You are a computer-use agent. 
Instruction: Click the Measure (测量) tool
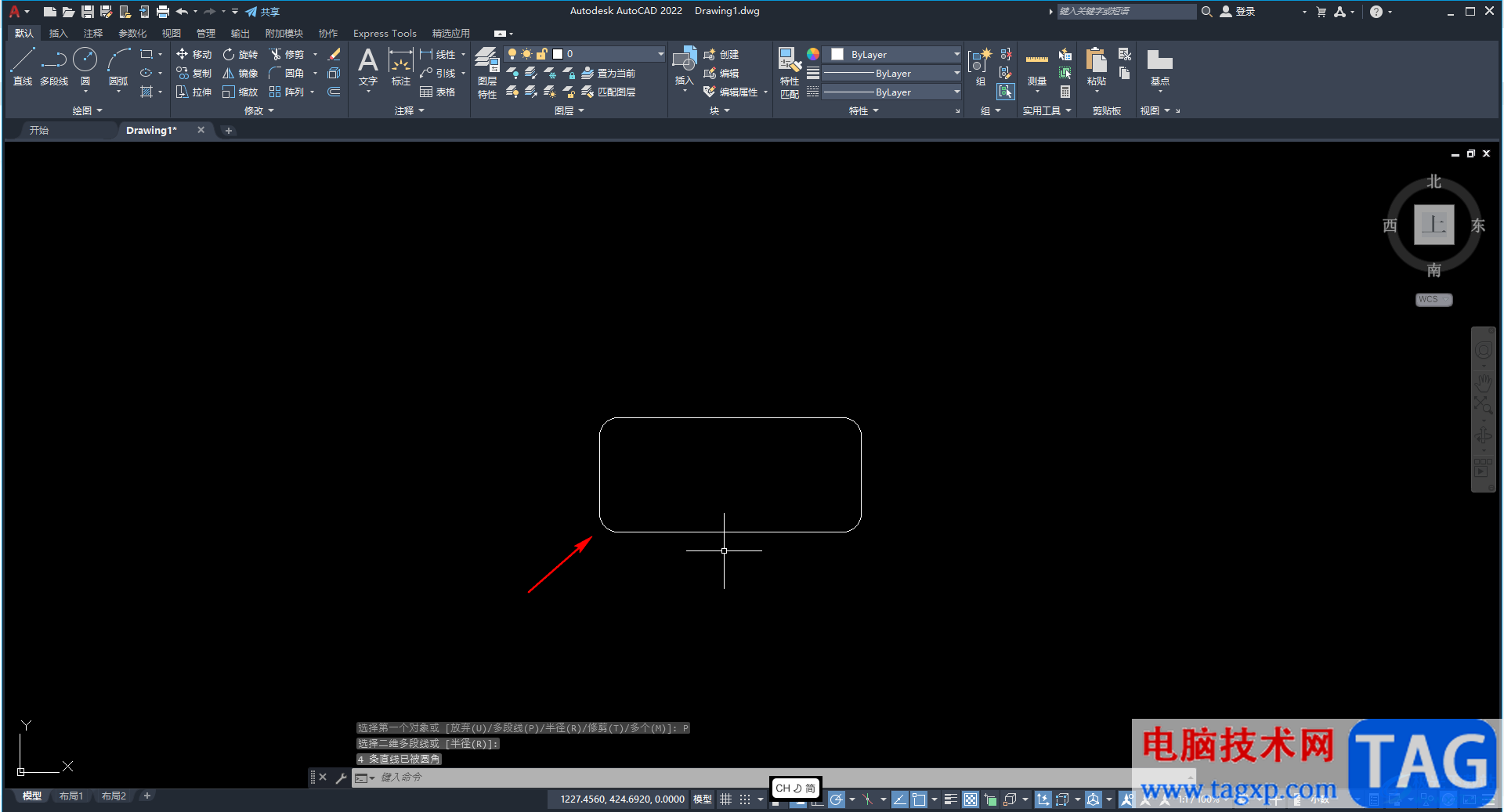[1037, 69]
